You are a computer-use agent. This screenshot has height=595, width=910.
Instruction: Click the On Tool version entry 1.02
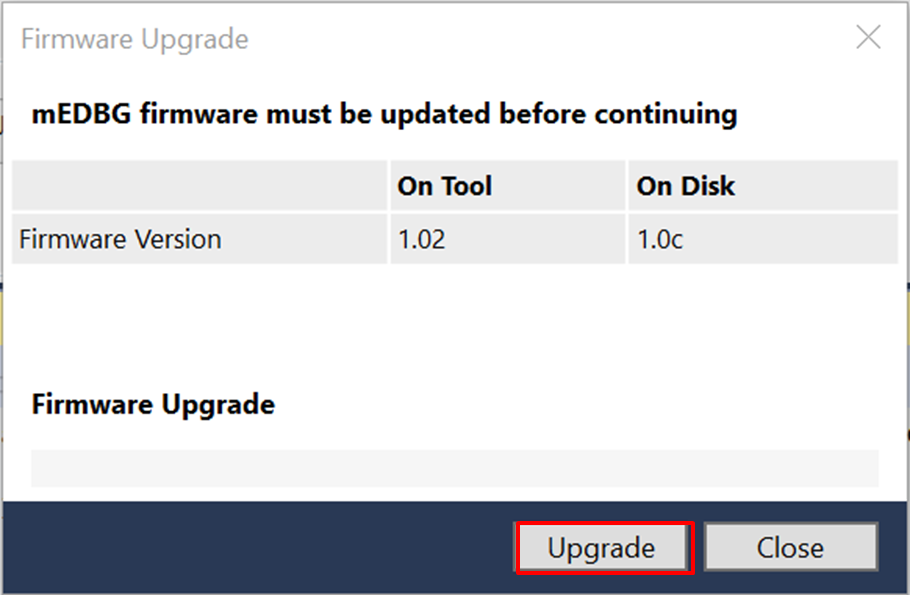(420, 239)
